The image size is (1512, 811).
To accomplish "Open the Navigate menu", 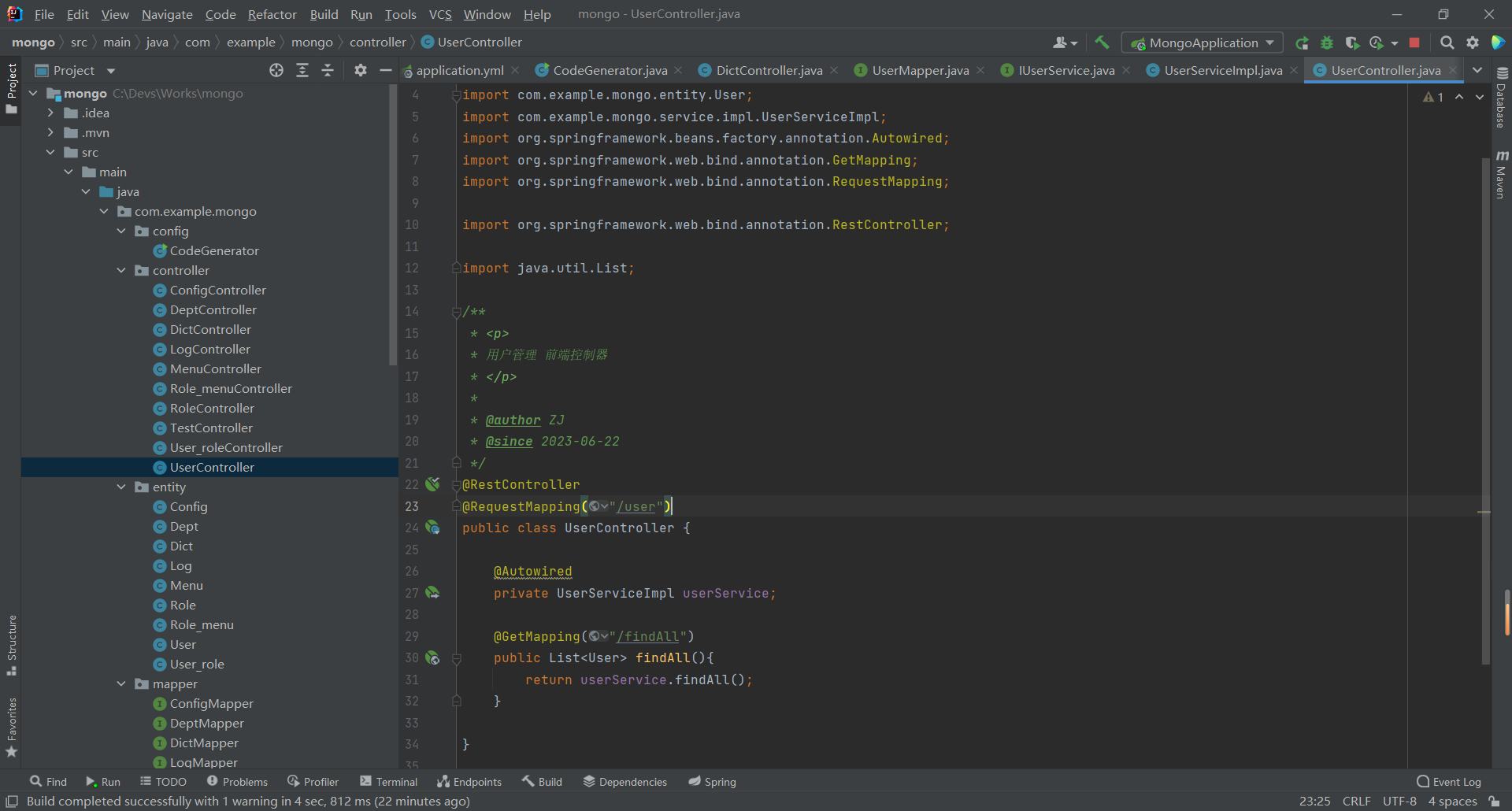I will pyautogui.click(x=167, y=14).
